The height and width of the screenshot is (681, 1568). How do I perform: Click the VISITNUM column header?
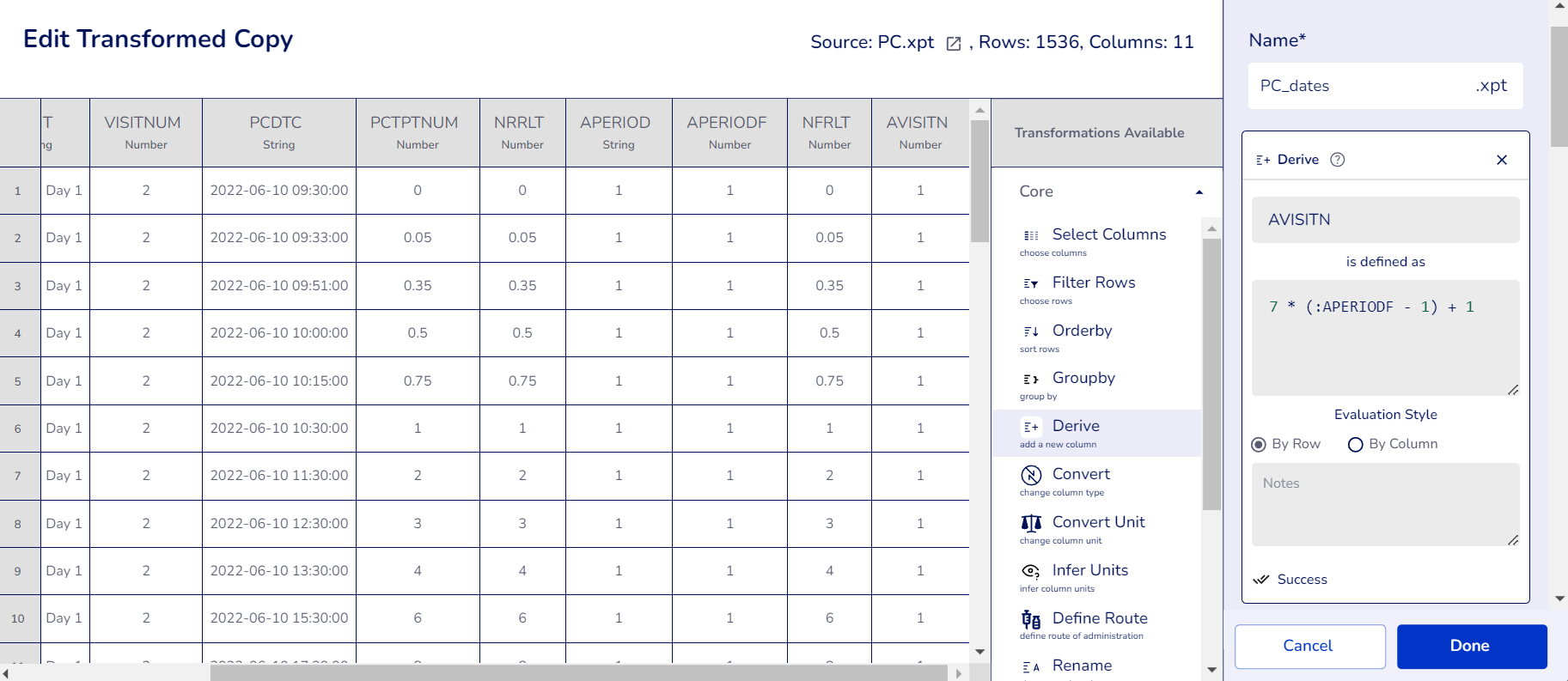[x=146, y=132]
